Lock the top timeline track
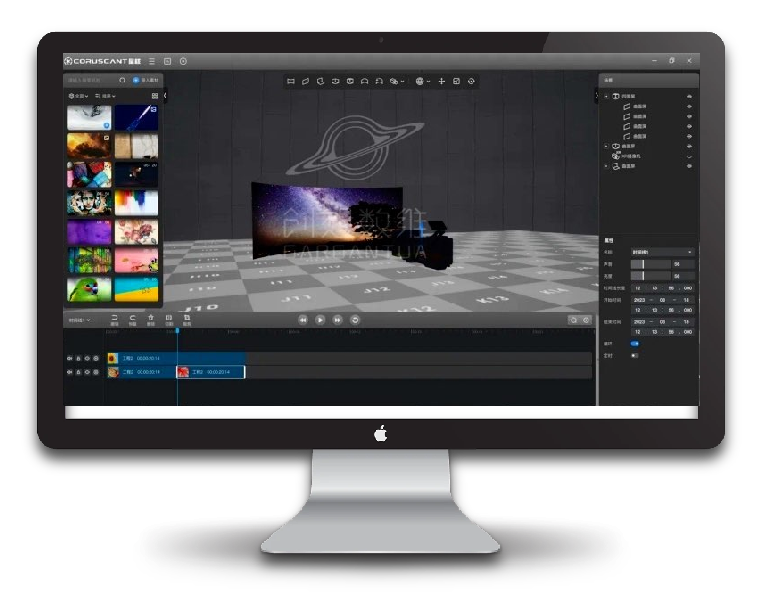The image size is (765, 606). click(79, 358)
